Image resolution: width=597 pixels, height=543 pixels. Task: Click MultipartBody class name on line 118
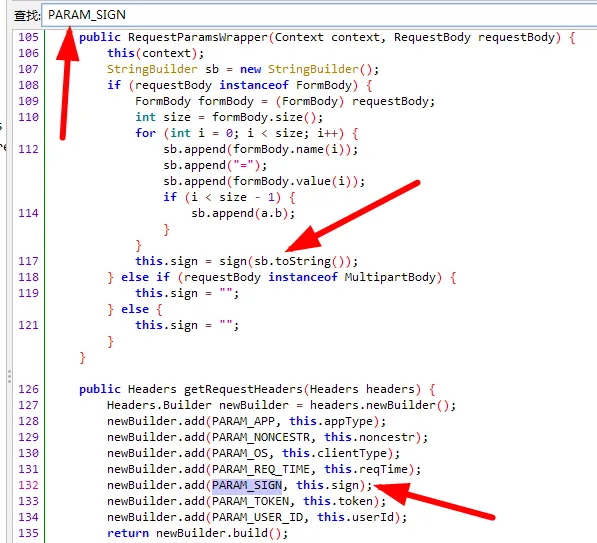390,278
